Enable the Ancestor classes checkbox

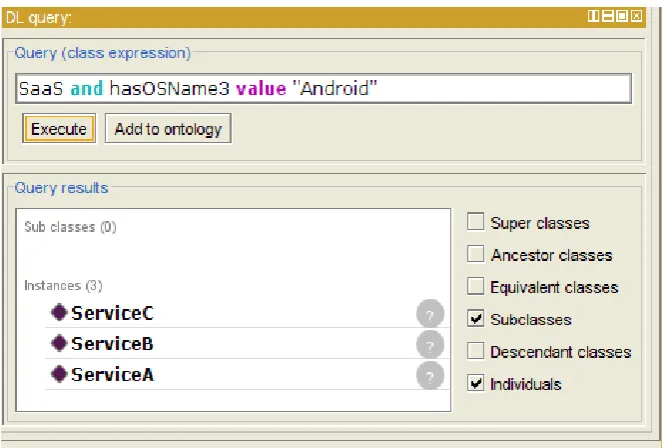coord(475,254)
